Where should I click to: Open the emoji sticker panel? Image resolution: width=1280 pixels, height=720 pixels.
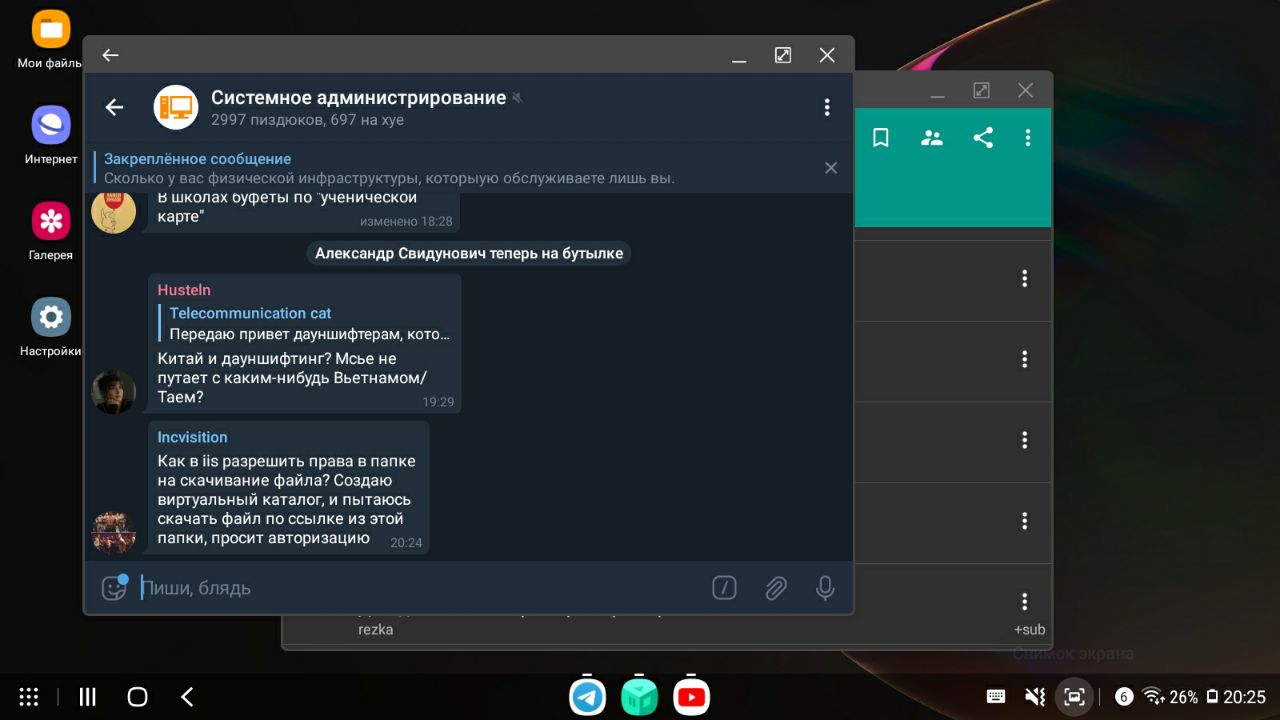point(115,588)
